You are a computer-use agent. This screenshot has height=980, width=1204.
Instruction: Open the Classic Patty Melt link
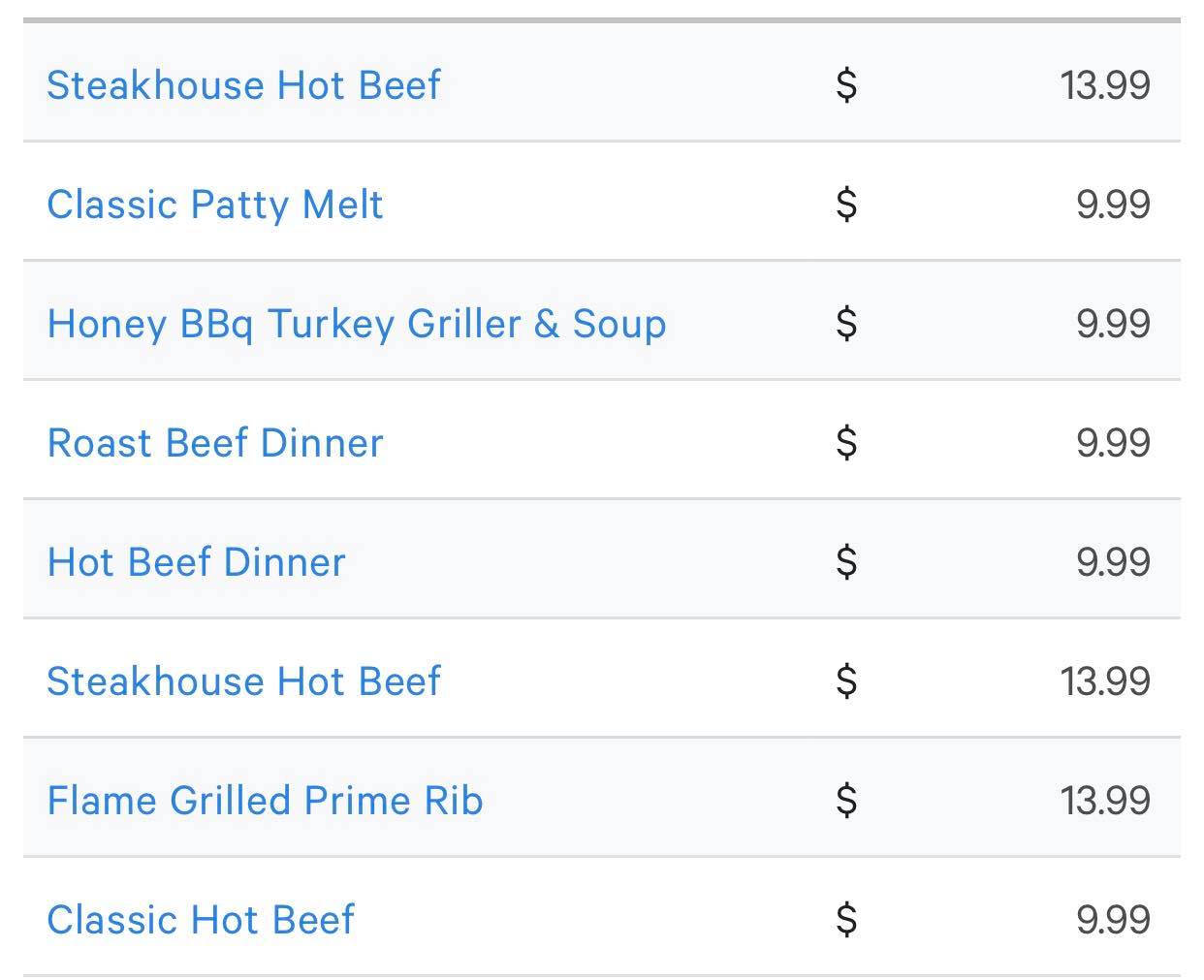215,205
